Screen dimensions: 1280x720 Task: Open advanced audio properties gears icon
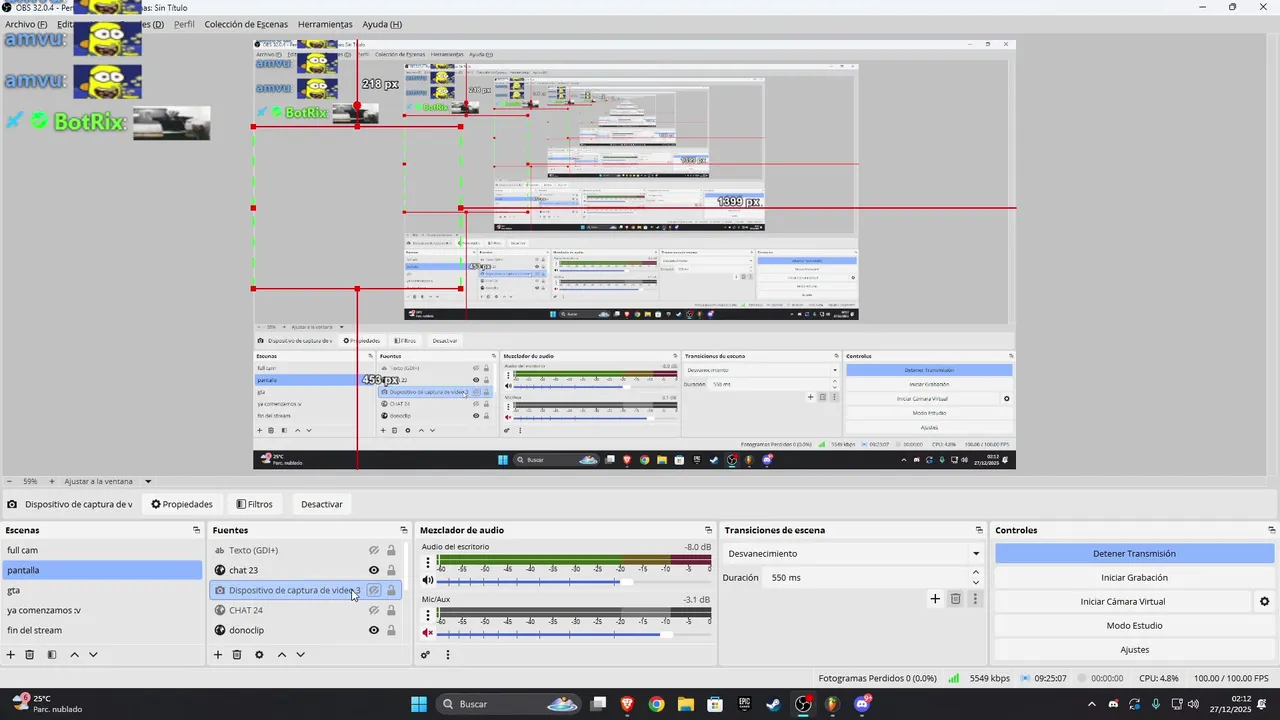tap(425, 655)
